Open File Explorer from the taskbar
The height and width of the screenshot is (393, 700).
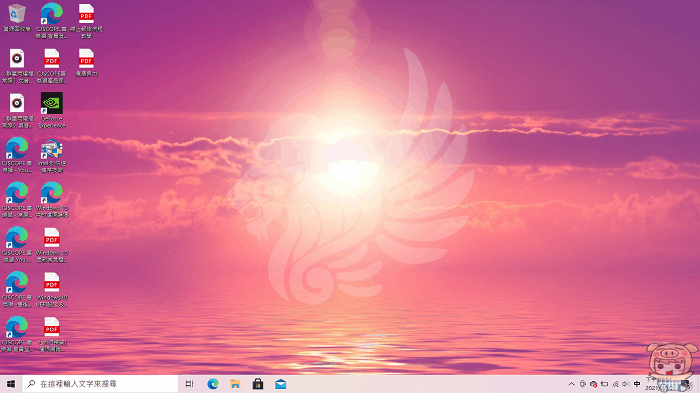[235, 384]
